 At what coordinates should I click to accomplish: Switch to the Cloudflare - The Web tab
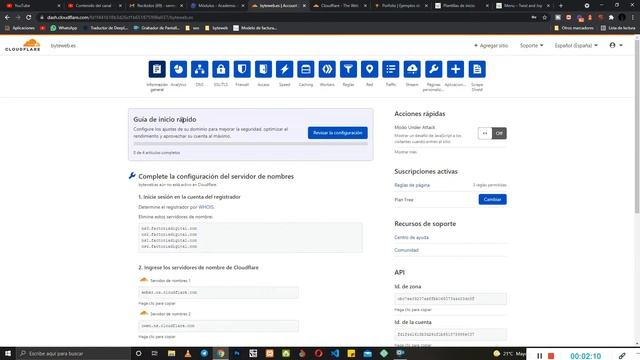[x=339, y=6]
